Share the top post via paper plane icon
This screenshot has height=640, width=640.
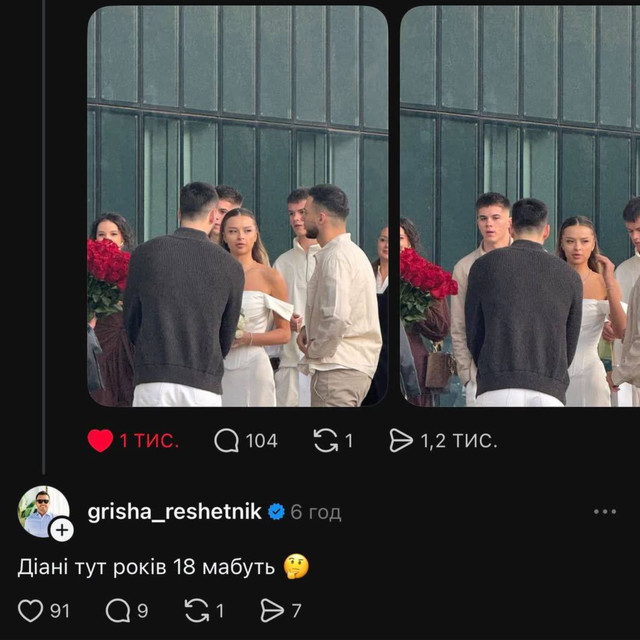coord(401,441)
